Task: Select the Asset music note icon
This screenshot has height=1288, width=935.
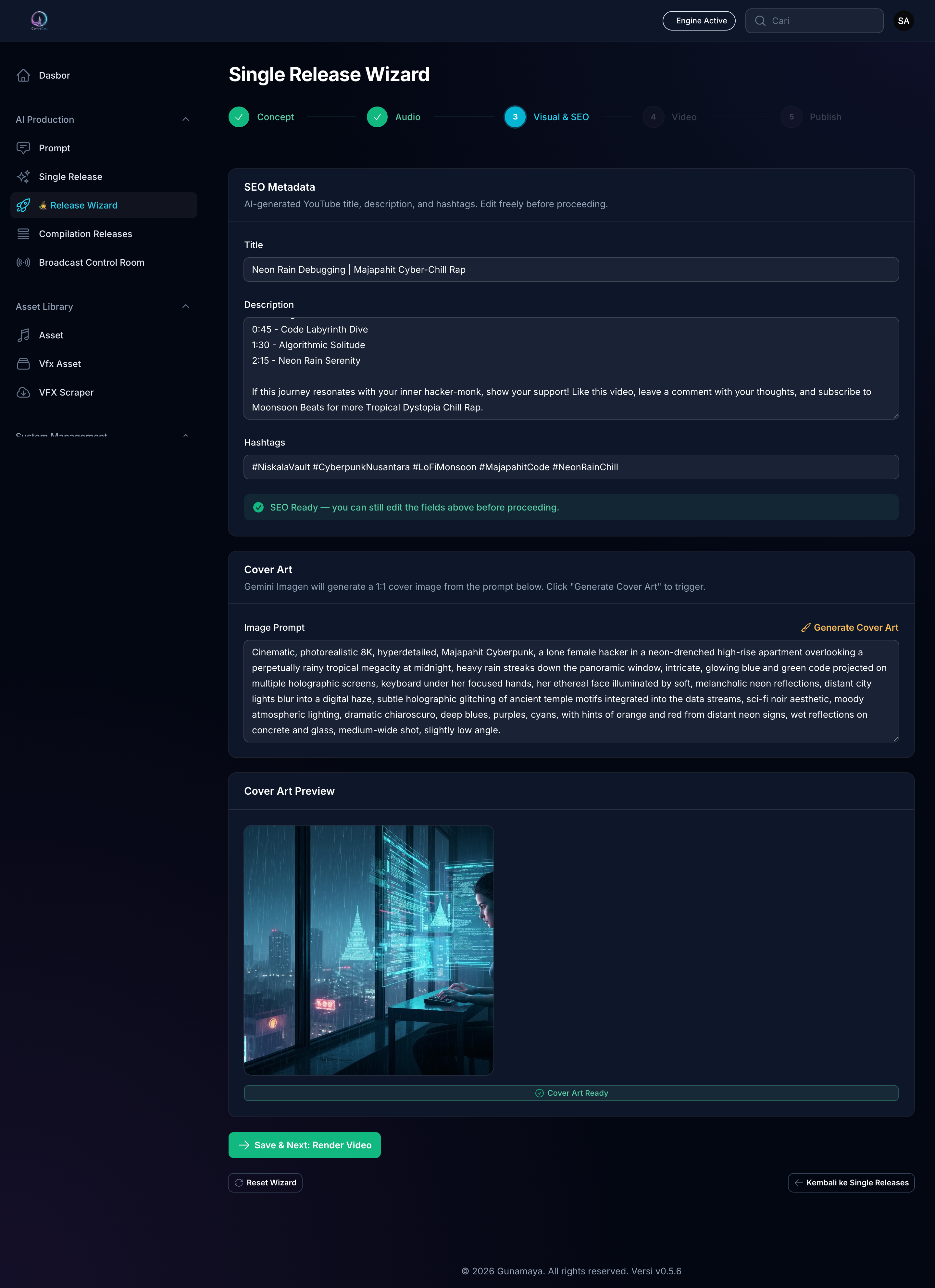Action: point(23,335)
